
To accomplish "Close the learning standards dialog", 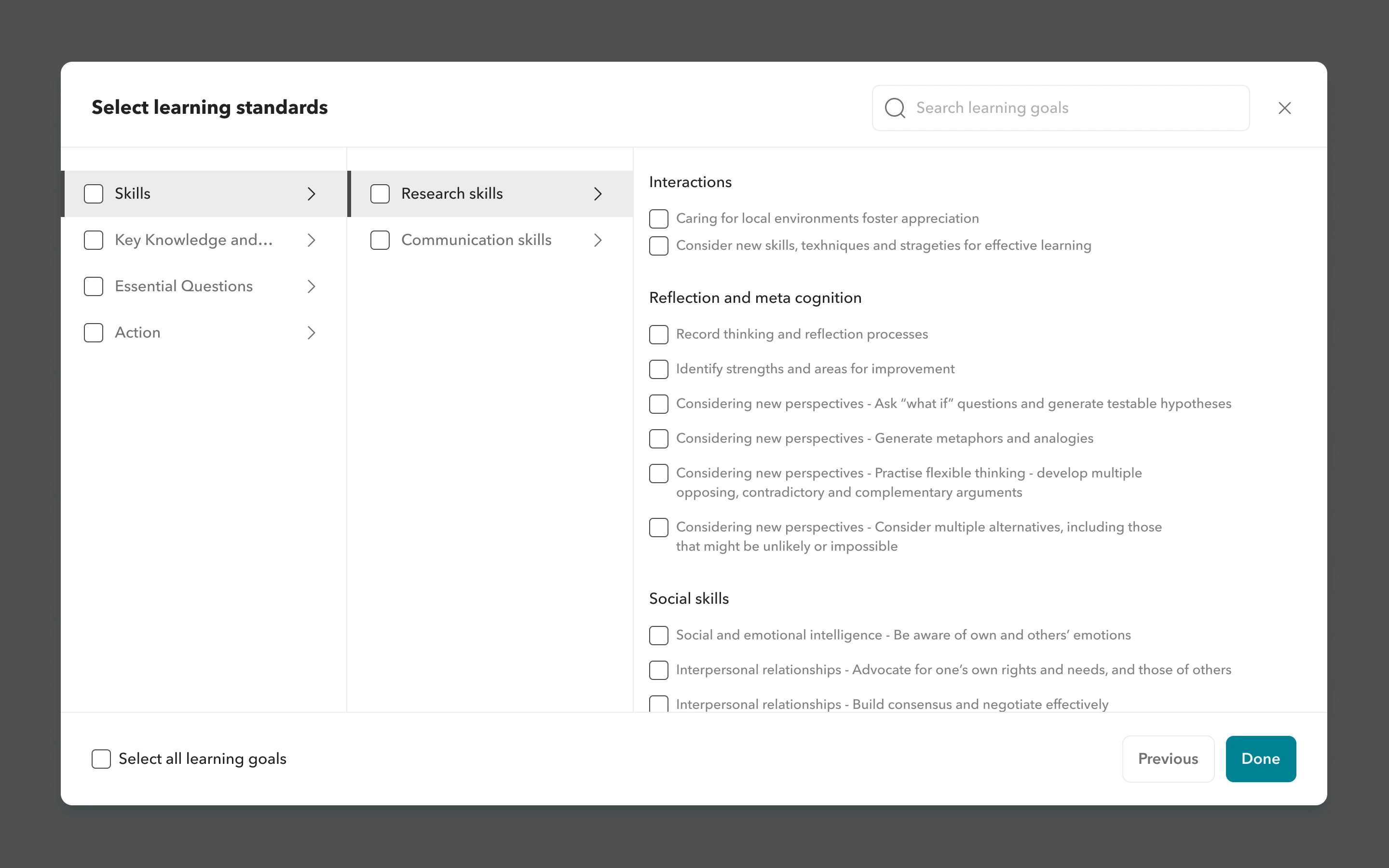I will click(x=1284, y=108).
